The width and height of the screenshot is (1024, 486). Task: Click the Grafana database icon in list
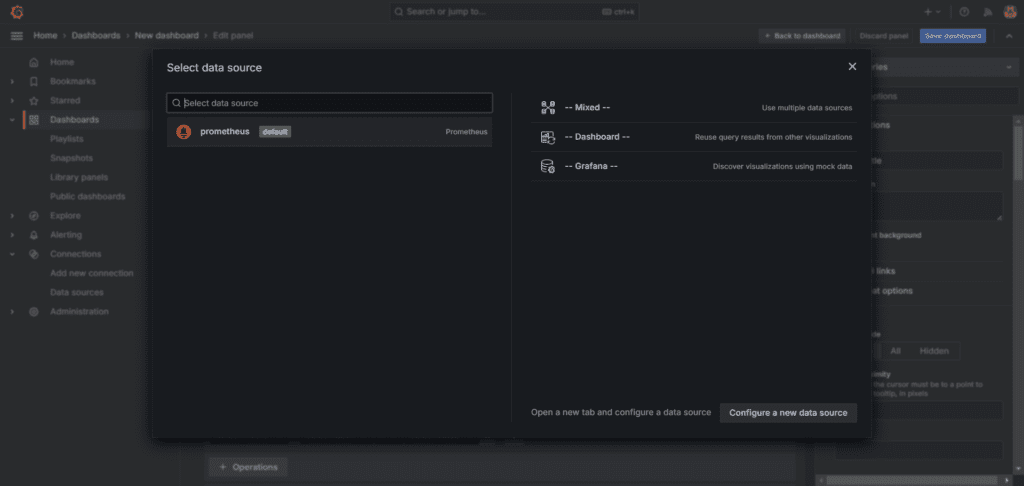click(x=547, y=167)
